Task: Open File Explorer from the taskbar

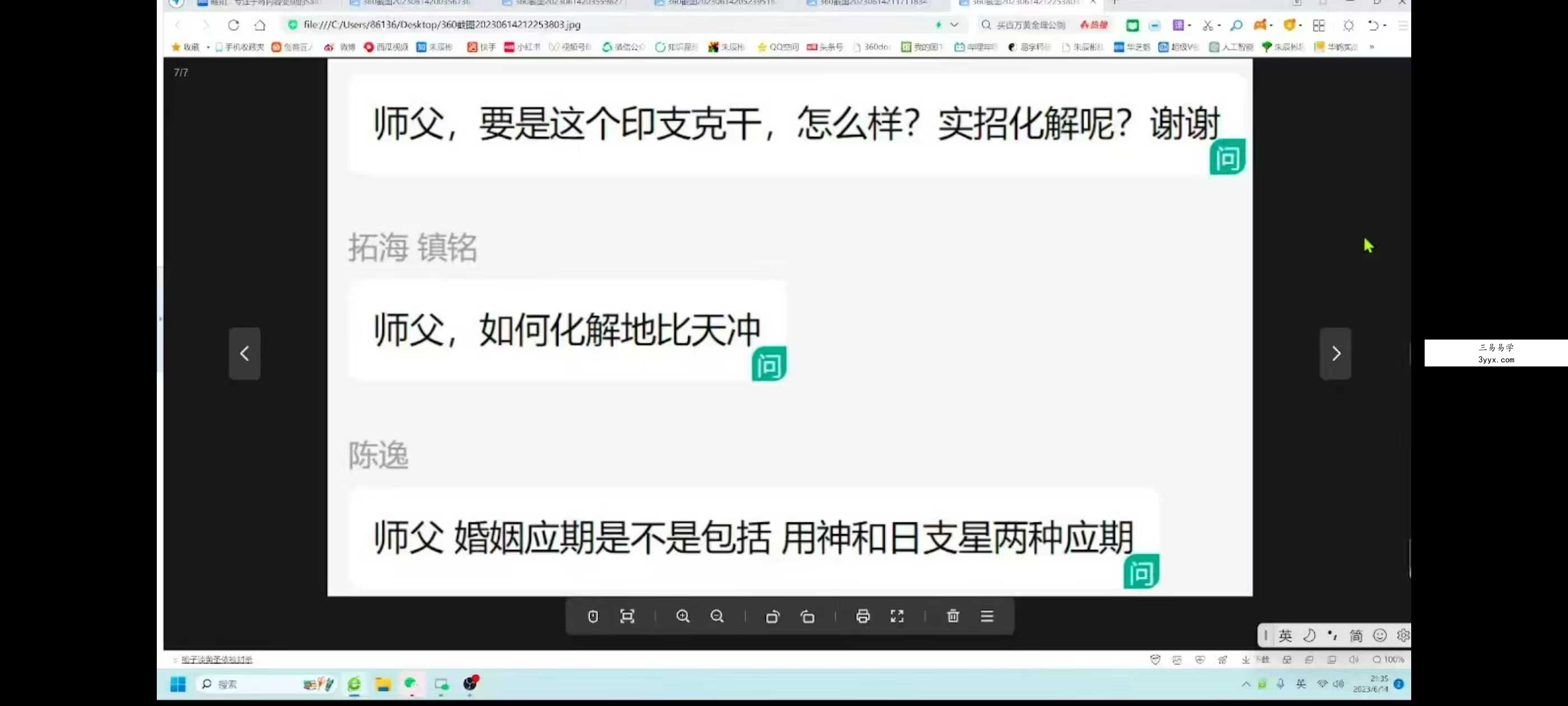Action: tap(383, 685)
